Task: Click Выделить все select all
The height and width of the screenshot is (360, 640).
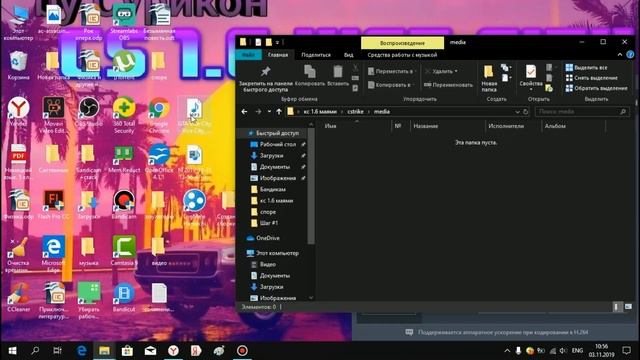Action: pyautogui.click(x=586, y=67)
